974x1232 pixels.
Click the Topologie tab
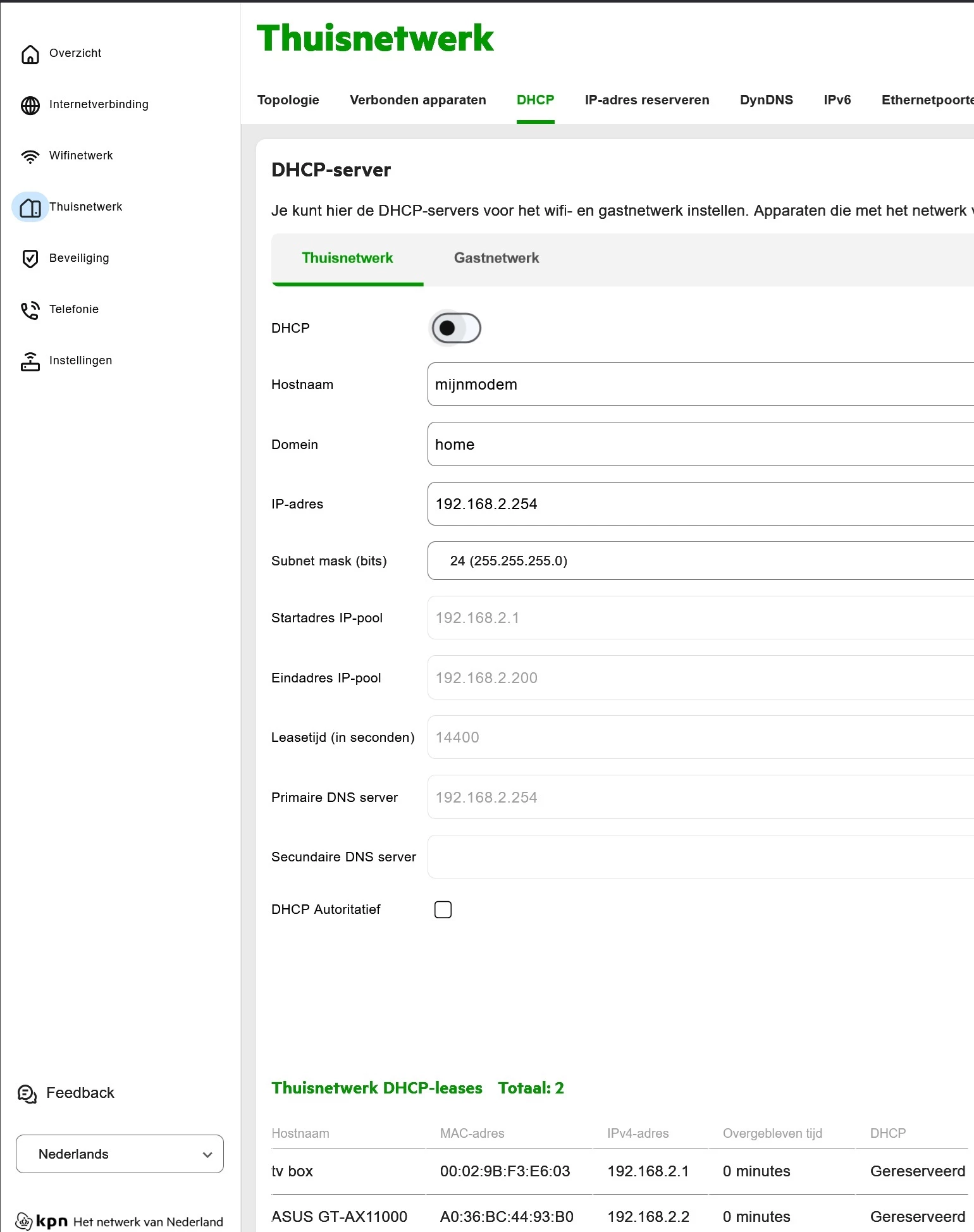click(288, 100)
